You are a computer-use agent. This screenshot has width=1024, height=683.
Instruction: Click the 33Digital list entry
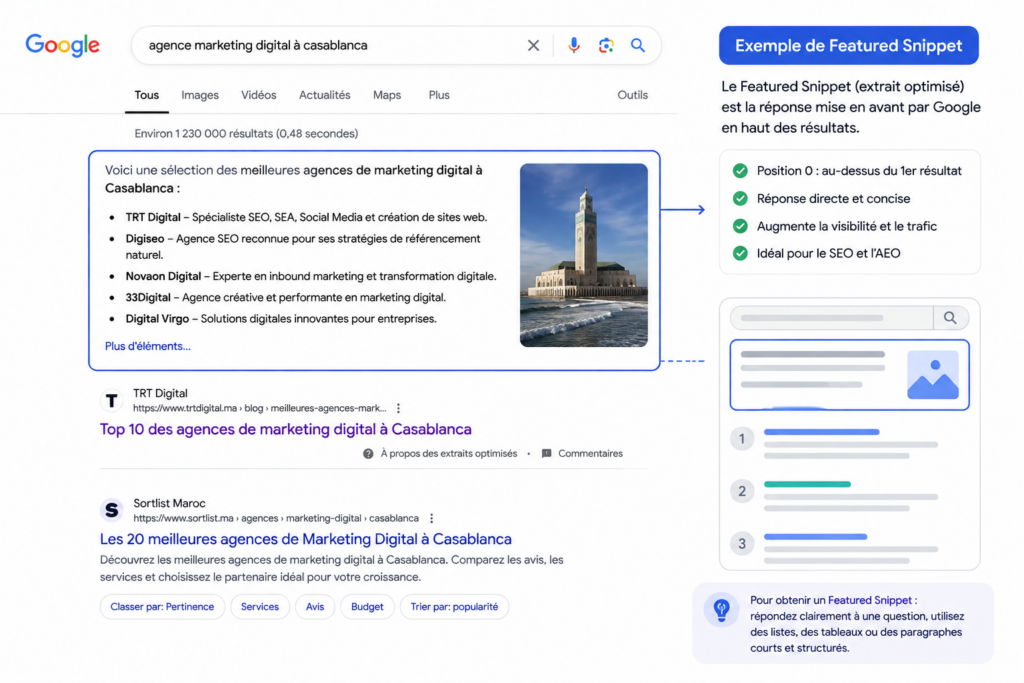[x=285, y=297]
